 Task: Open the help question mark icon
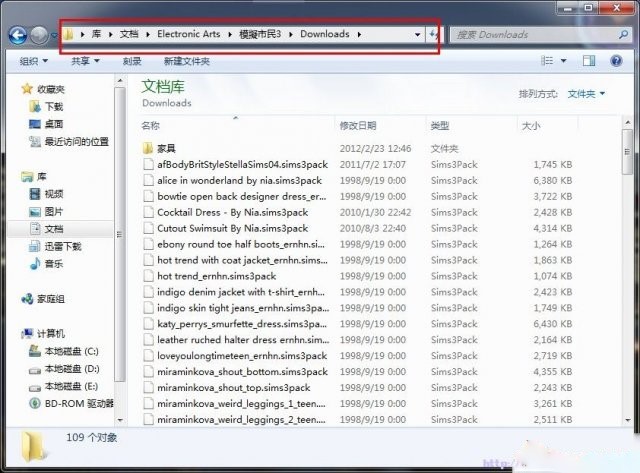click(x=619, y=61)
